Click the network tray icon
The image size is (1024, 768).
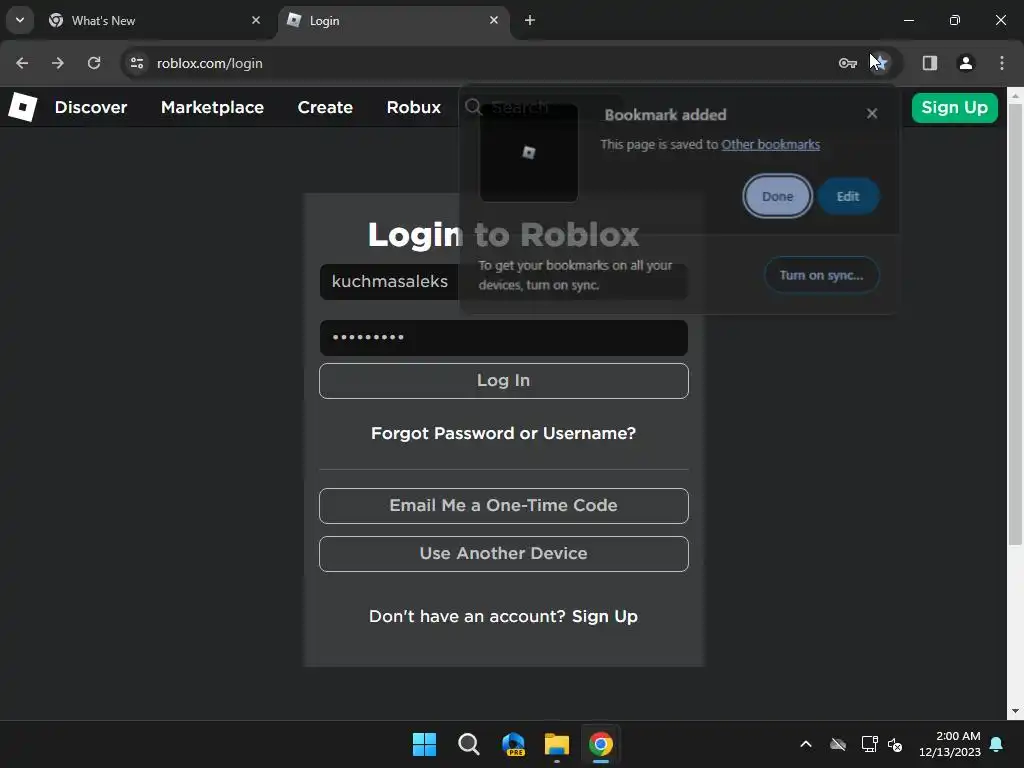[869, 744]
